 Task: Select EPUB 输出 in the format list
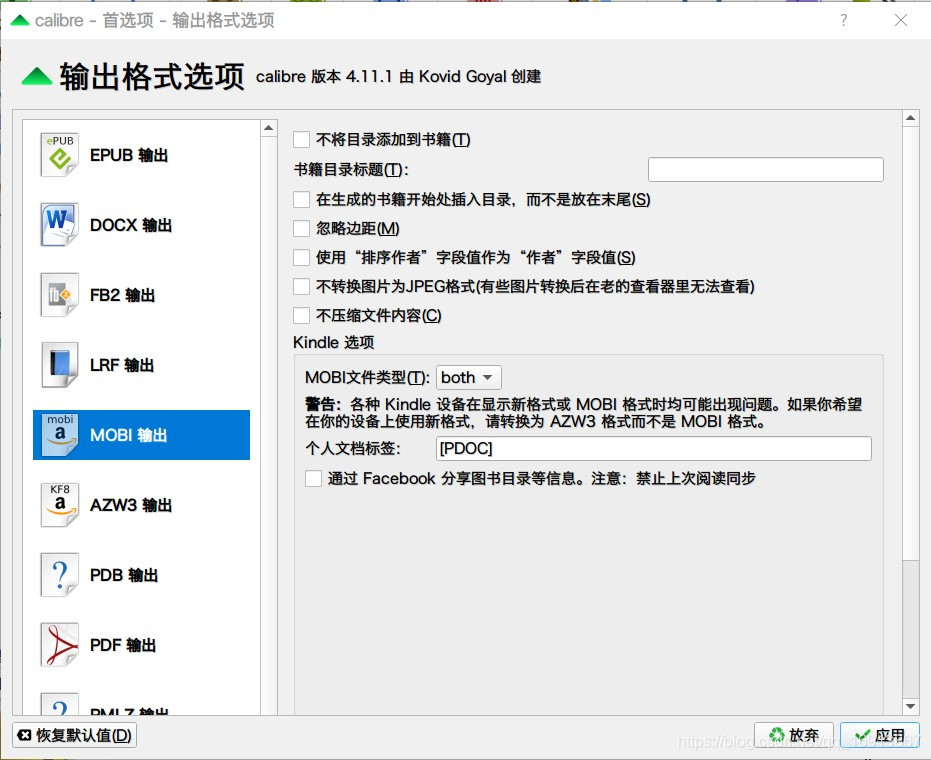pyautogui.click(x=141, y=155)
